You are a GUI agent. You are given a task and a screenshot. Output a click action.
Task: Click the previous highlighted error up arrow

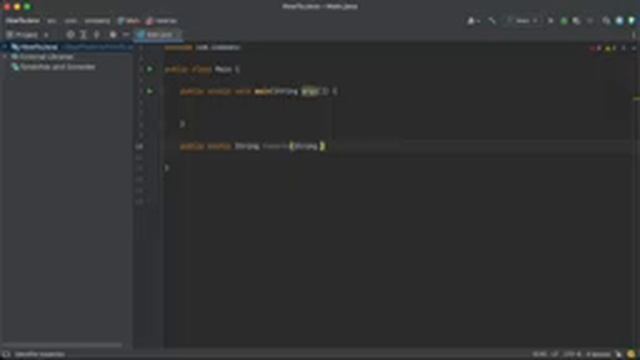(623, 48)
